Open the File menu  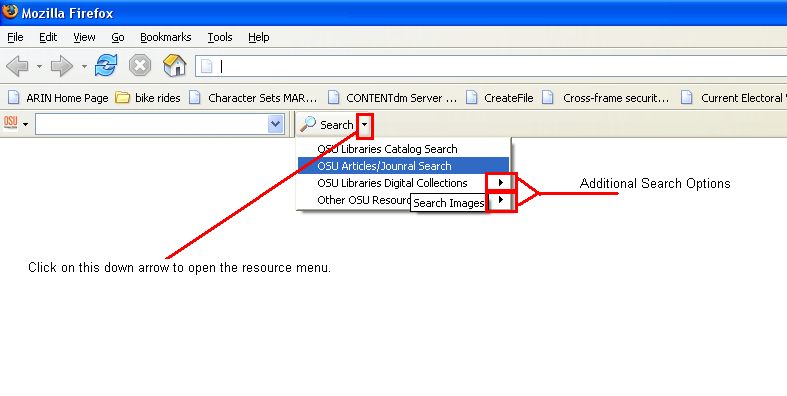[15, 37]
